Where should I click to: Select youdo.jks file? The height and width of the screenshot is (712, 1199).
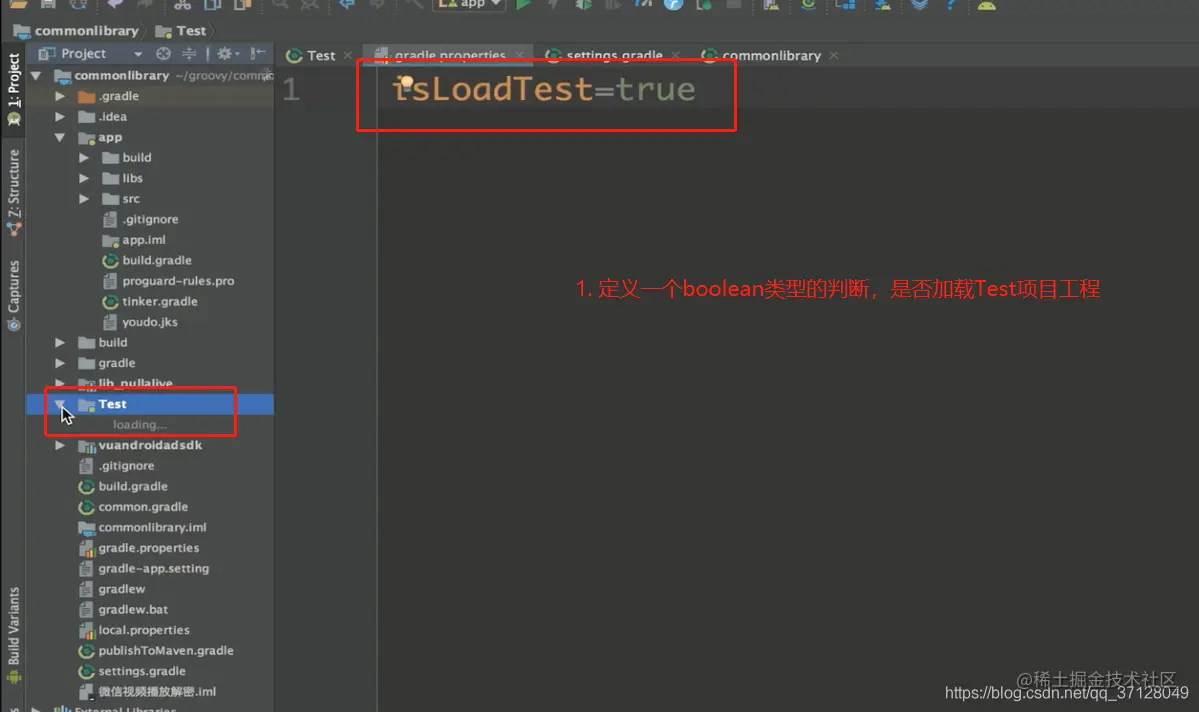click(x=150, y=322)
